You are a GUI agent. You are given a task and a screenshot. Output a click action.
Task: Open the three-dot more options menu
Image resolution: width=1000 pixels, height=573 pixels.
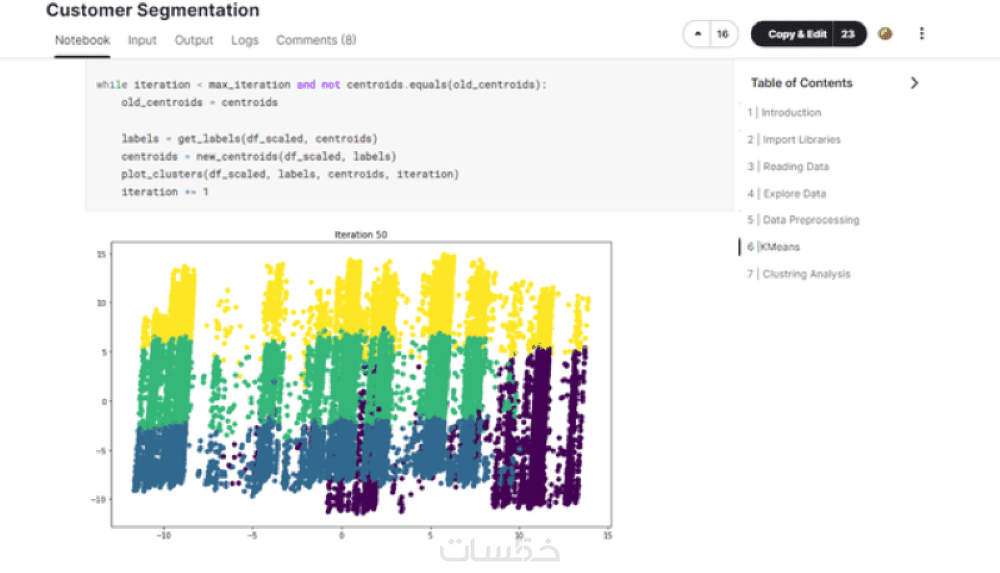pyautogui.click(x=921, y=34)
